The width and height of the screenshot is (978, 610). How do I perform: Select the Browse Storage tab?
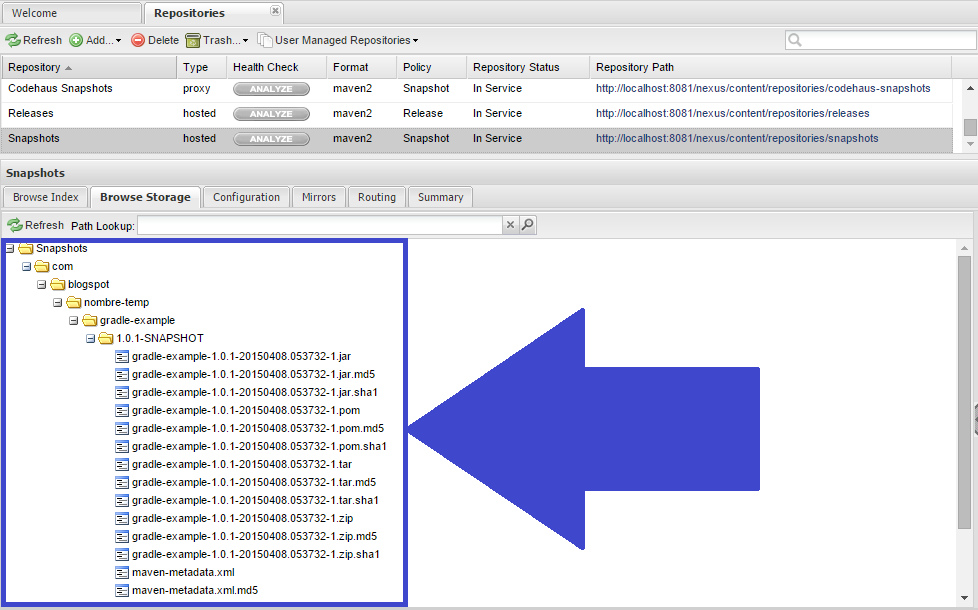145,197
